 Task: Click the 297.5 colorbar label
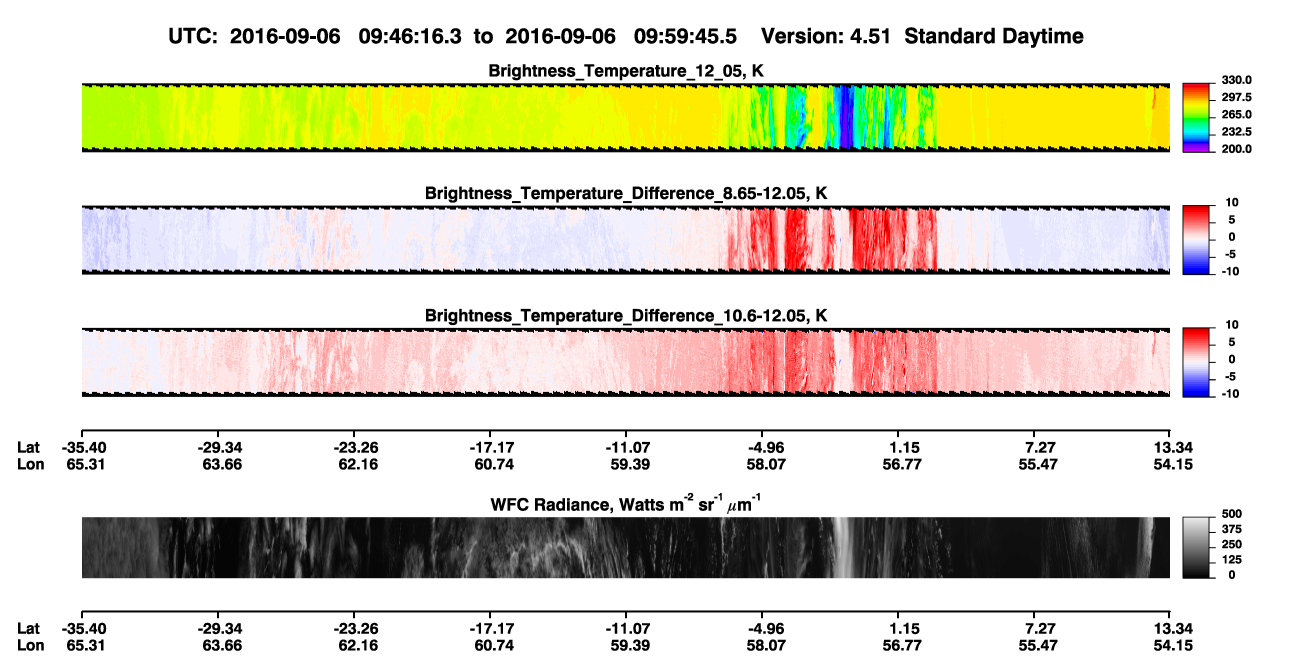click(1237, 97)
